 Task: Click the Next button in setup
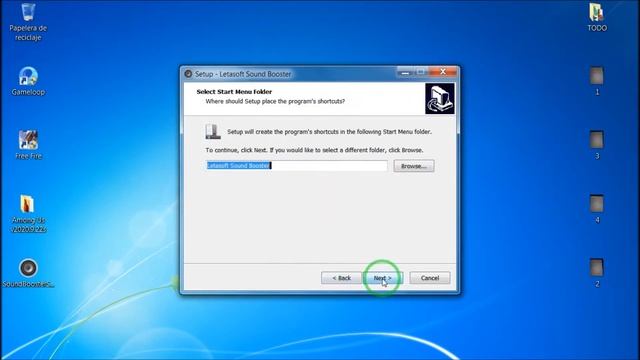click(382, 278)
